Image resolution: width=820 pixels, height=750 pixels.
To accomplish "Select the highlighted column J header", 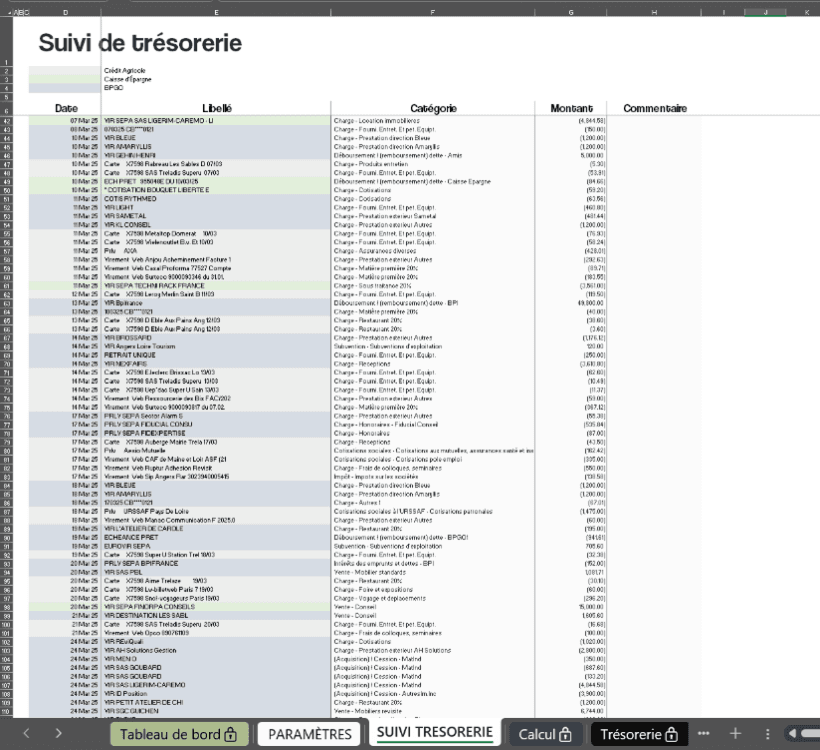I will [x=765, y=12].
